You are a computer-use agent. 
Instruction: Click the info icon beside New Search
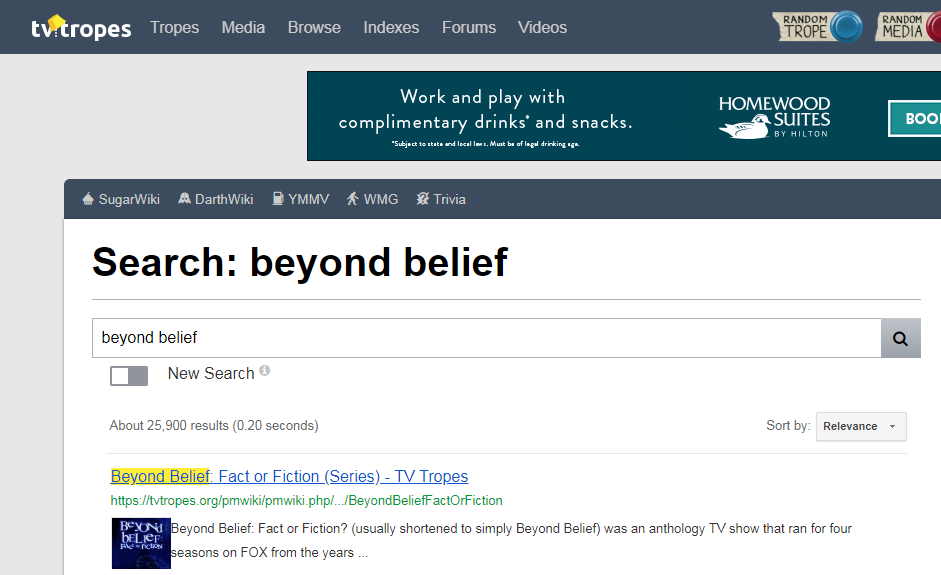[264, 370]
